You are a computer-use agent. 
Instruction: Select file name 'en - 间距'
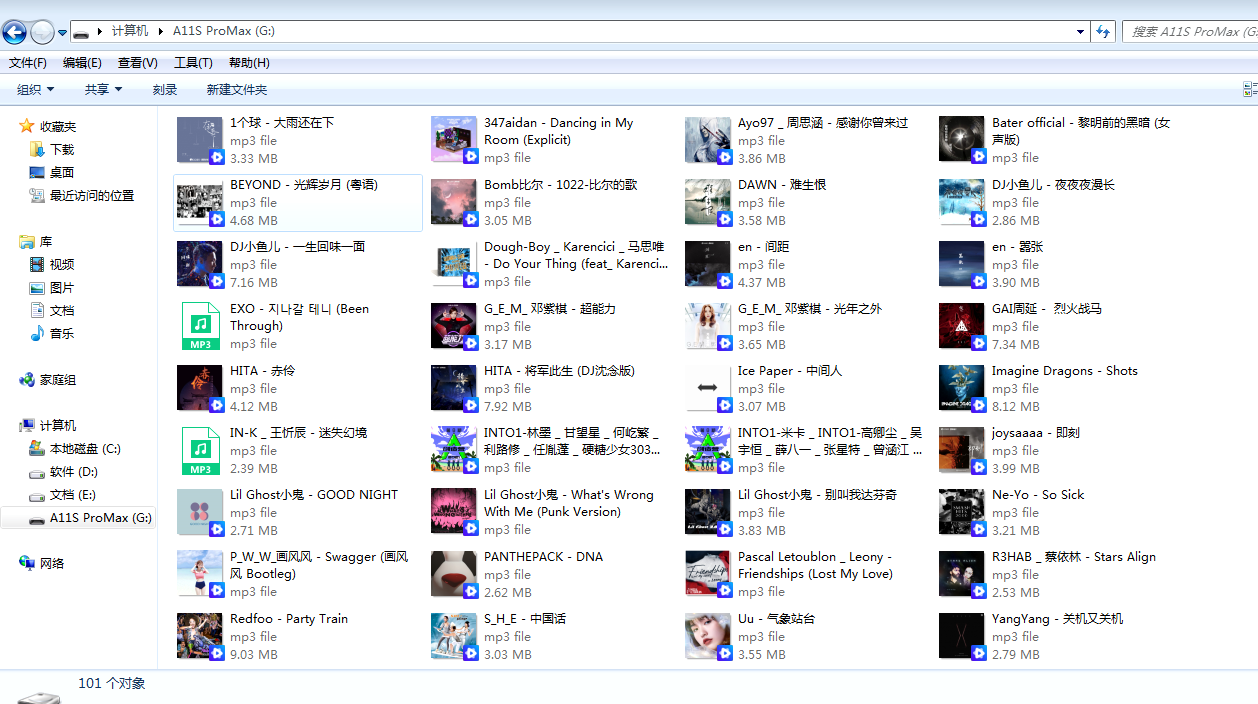pyautogui.click(x=764, y=247)
